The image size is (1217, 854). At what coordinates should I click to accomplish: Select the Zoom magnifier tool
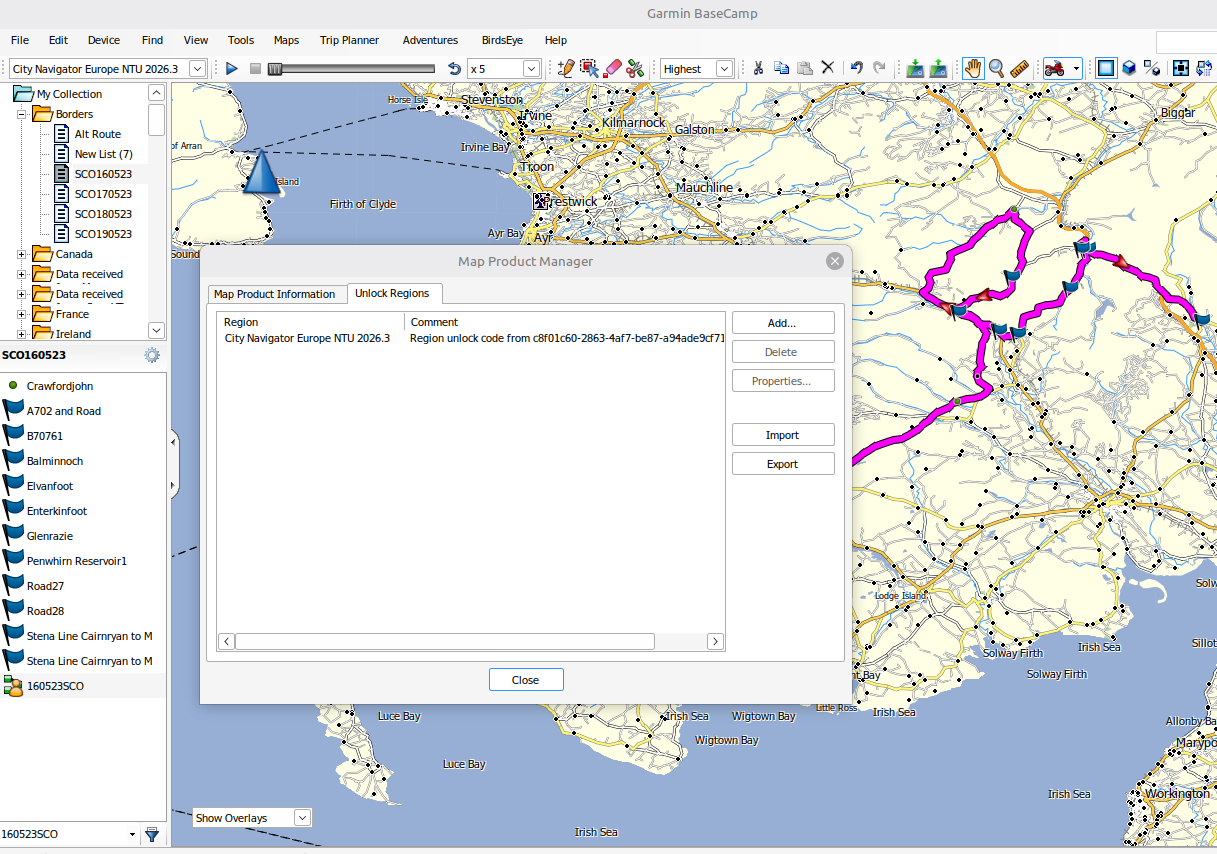point(997,68)
